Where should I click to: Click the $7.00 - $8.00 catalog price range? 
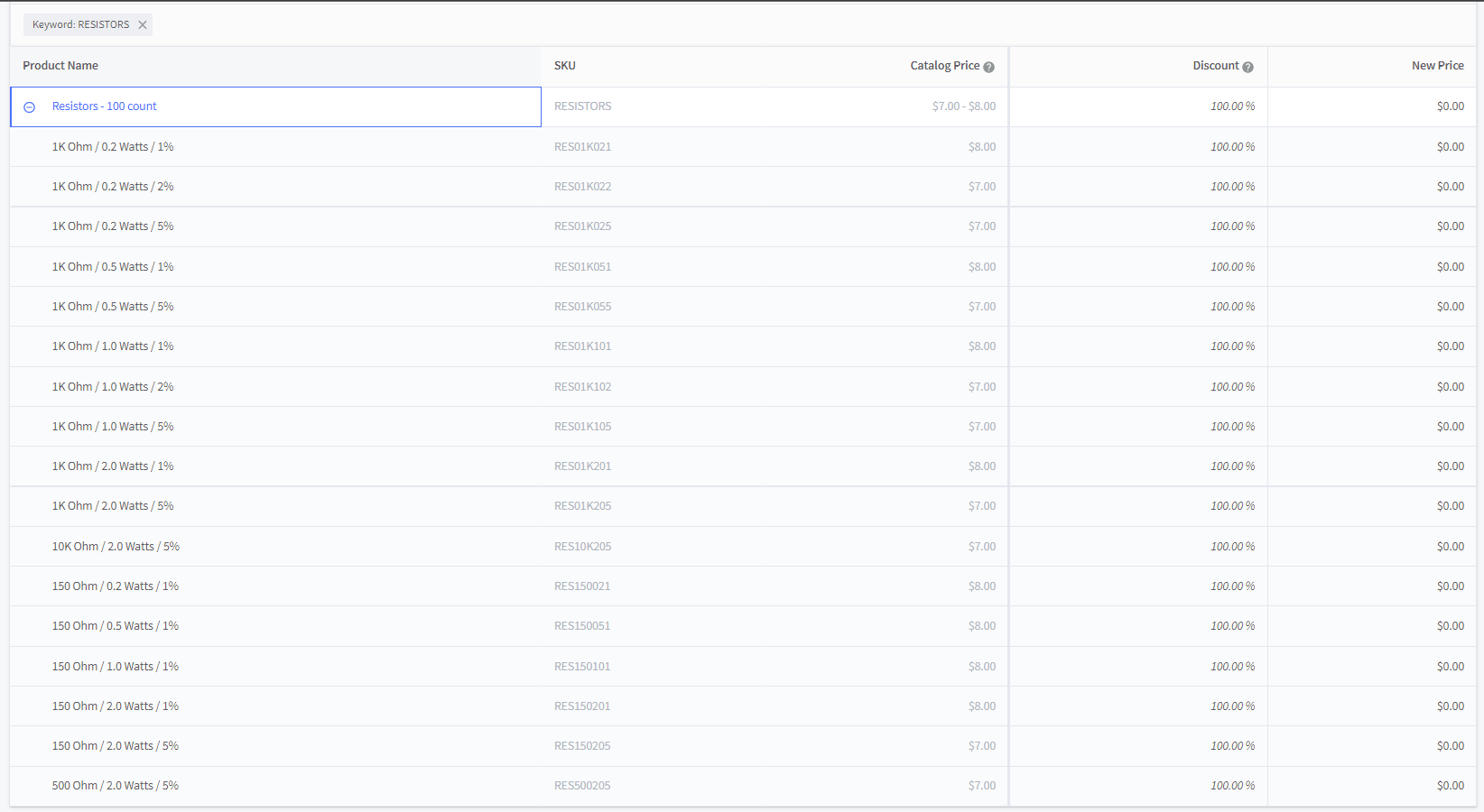(x=964, y=106)
